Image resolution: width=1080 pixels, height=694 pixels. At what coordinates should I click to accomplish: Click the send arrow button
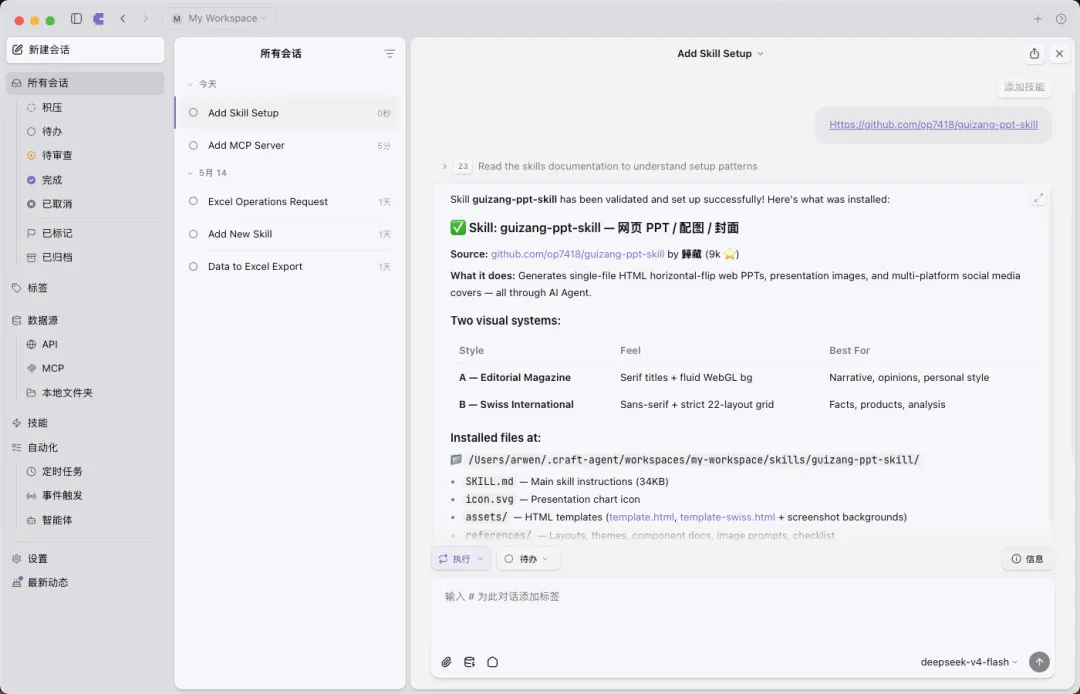tap(1039, 662)
